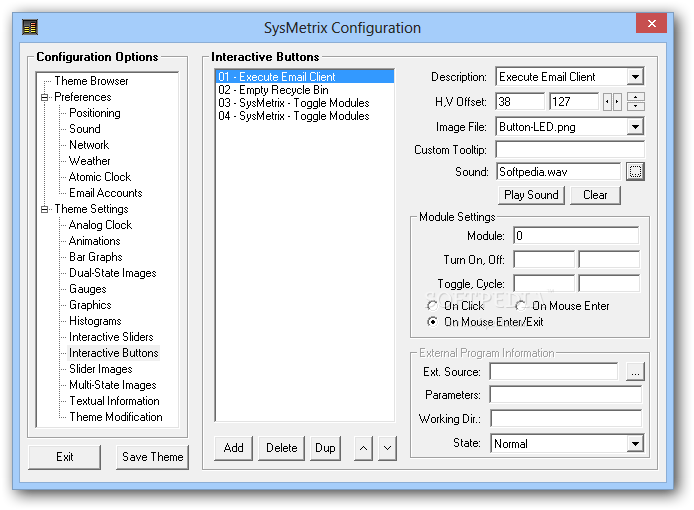Click the Module input field
694x510 pixels.
tap(576, 236)
